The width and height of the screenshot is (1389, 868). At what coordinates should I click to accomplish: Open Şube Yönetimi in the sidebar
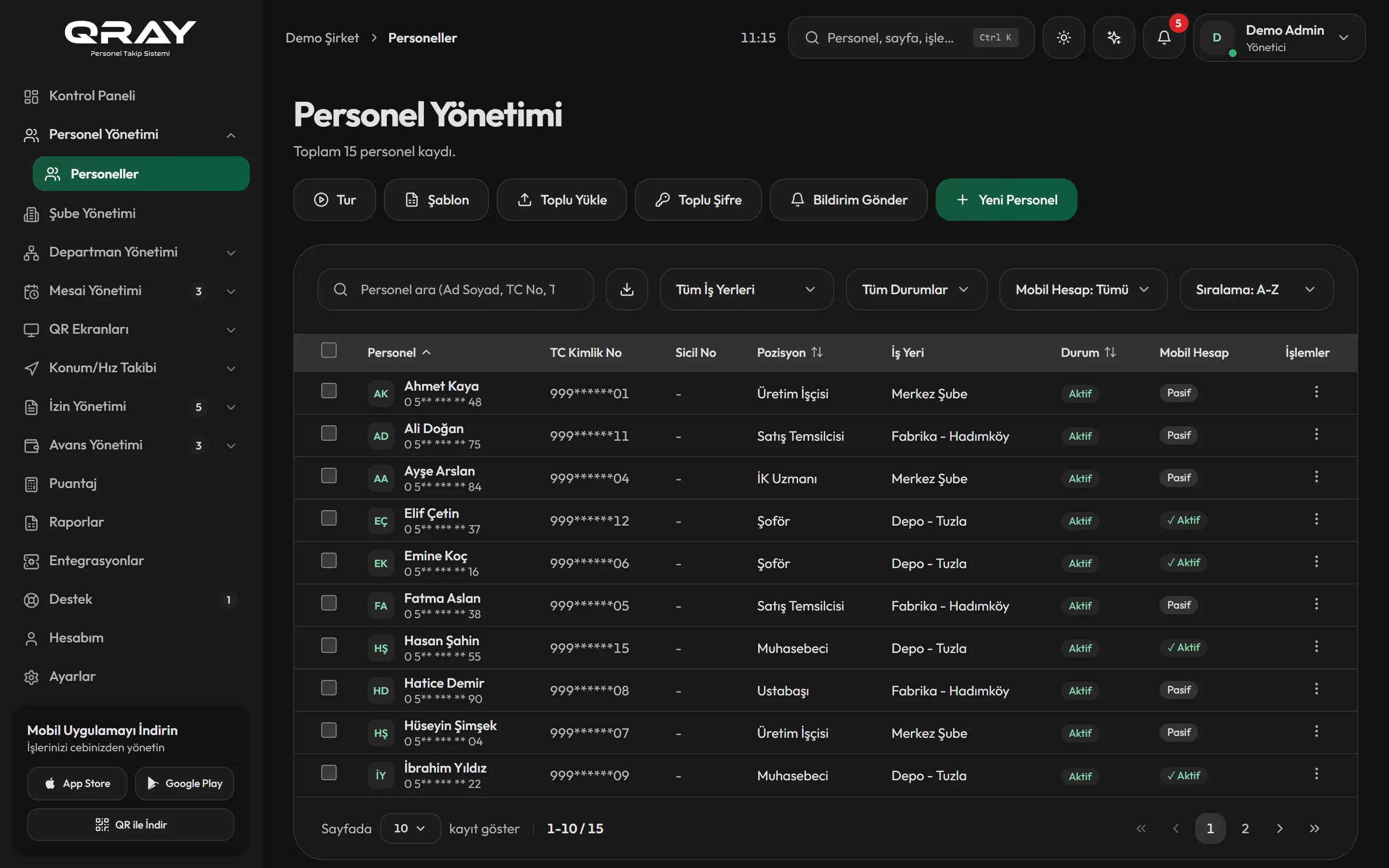[131, 214]
